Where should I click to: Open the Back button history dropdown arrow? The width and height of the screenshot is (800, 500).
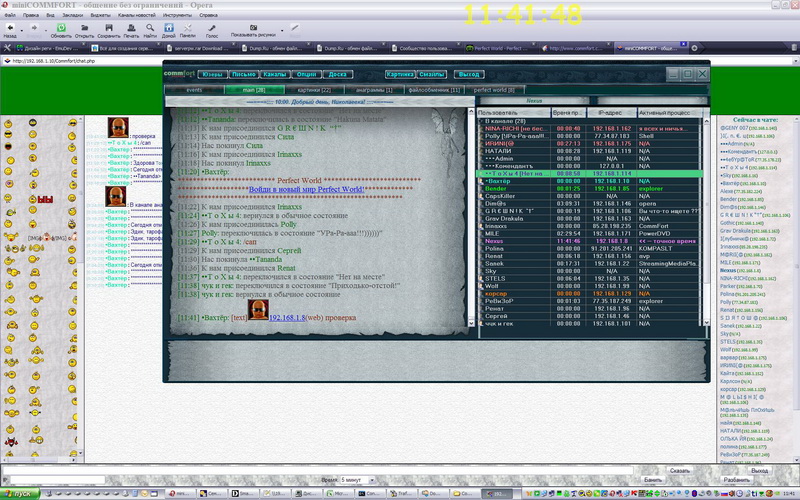[22, 31]
